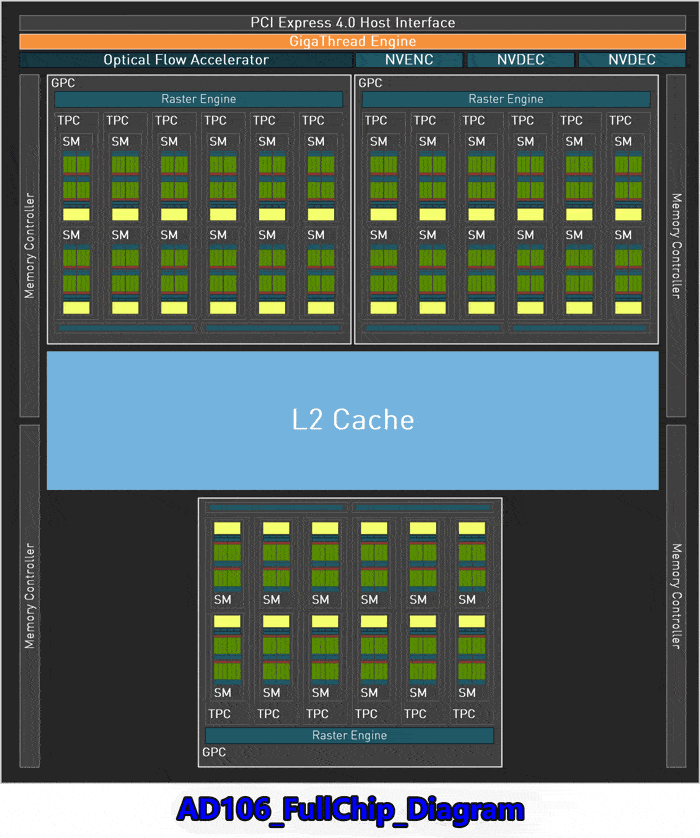
Task: Click the upper-right Memory Controller block
Action: pos(676,247)
